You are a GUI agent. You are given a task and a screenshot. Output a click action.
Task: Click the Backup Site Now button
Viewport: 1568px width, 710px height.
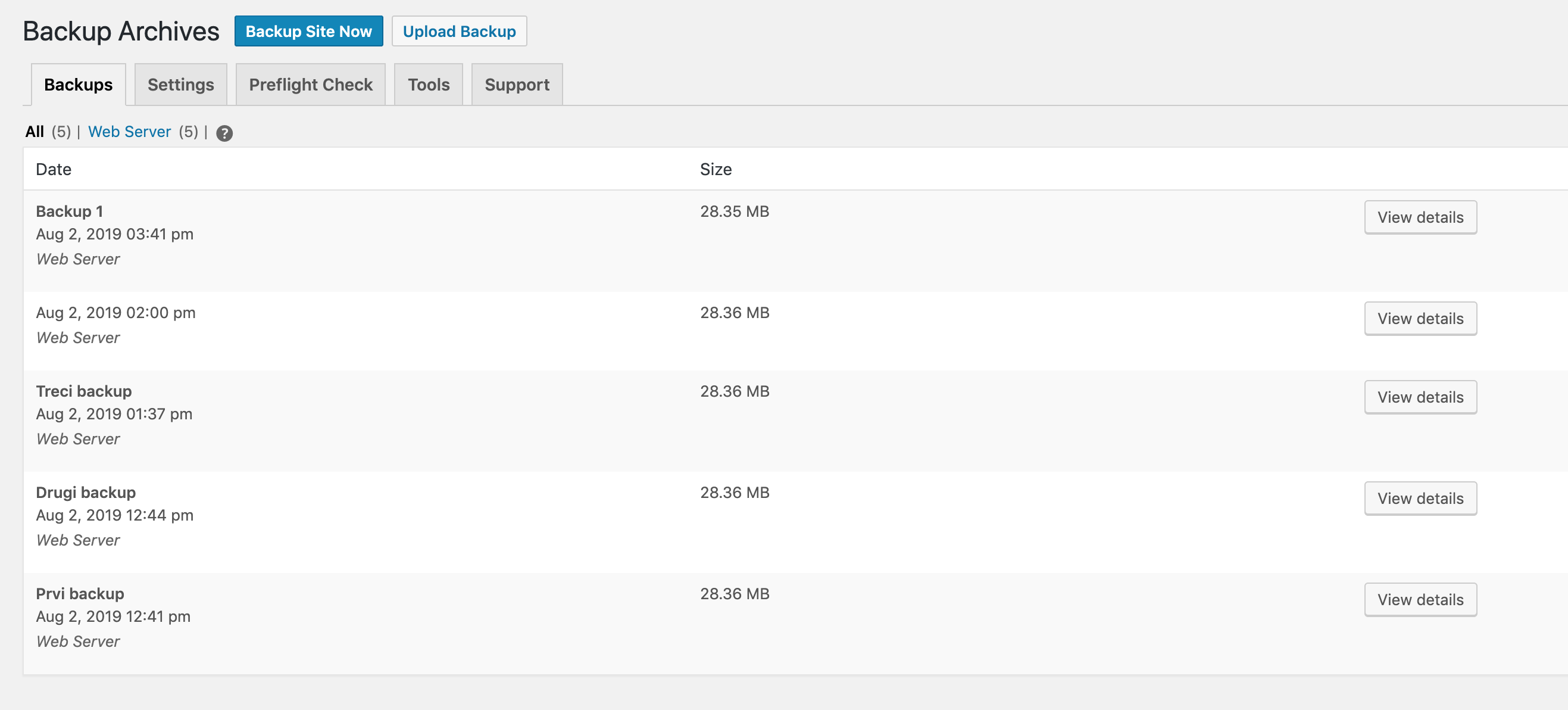308,30
